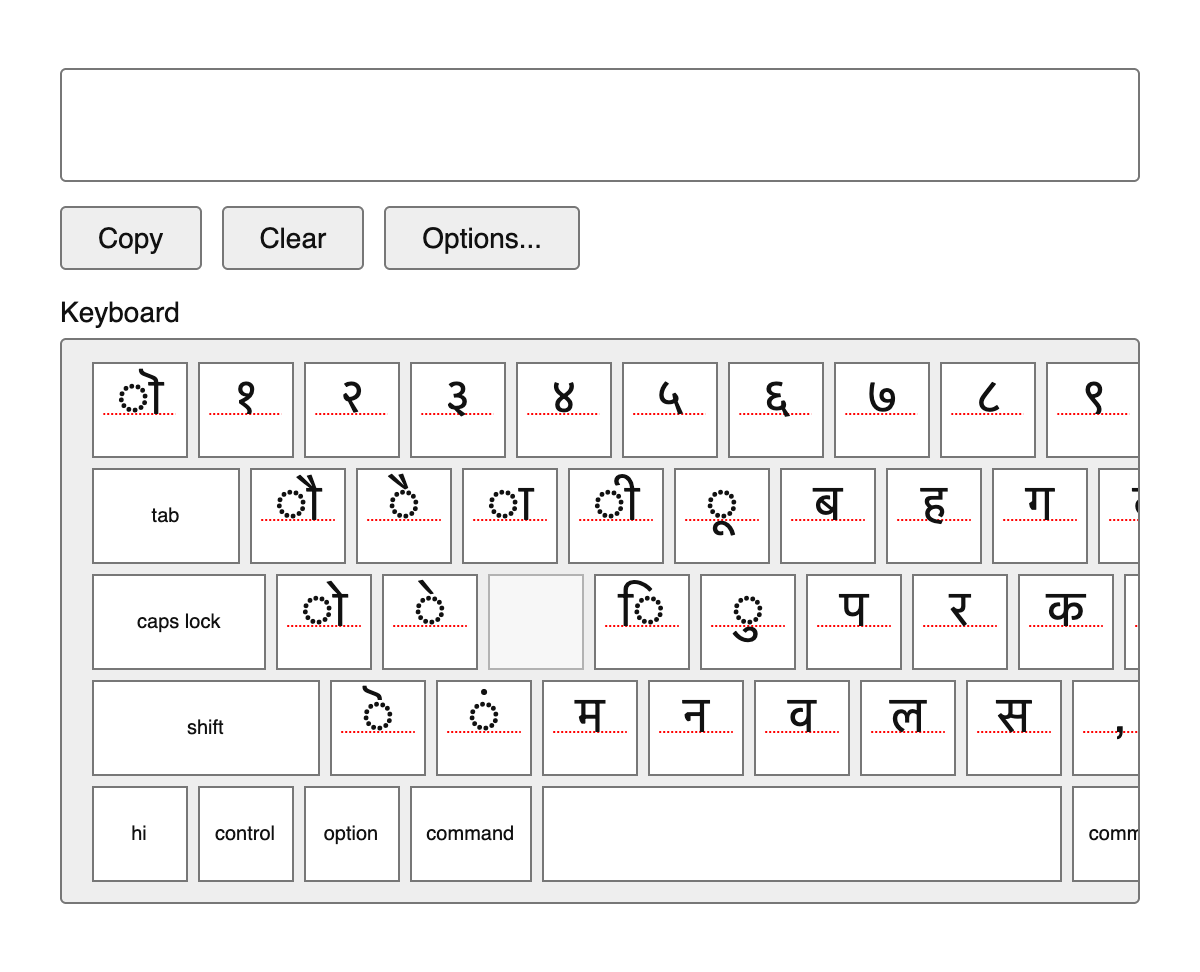This screenshot has height=972, width=1200.
Task: Click the ग letter key
Action: click(x=1040, y=516)
